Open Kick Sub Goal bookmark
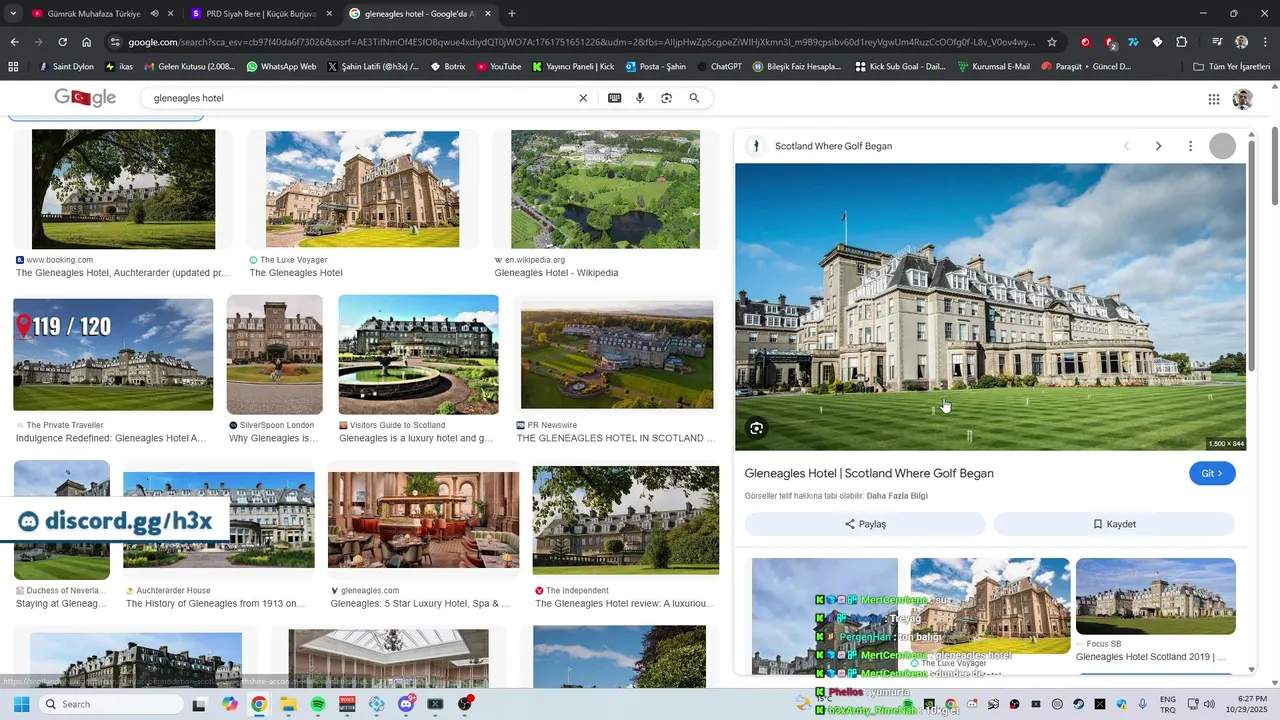The width and height of the screenshot is (1280, 720). click(x=900, y=67)
